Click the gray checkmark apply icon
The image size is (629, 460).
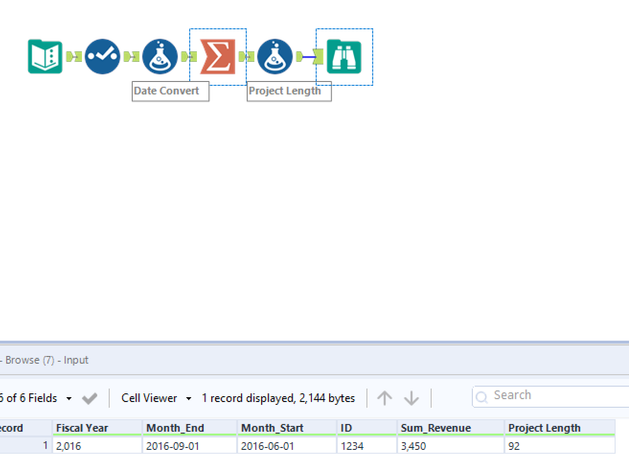pyautogui.click(x=89, y=398)
